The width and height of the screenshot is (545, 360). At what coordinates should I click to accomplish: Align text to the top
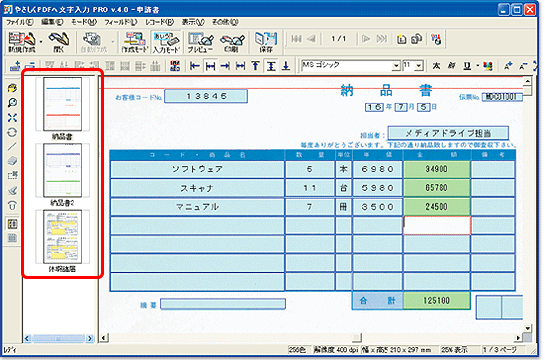pos(255,66)
